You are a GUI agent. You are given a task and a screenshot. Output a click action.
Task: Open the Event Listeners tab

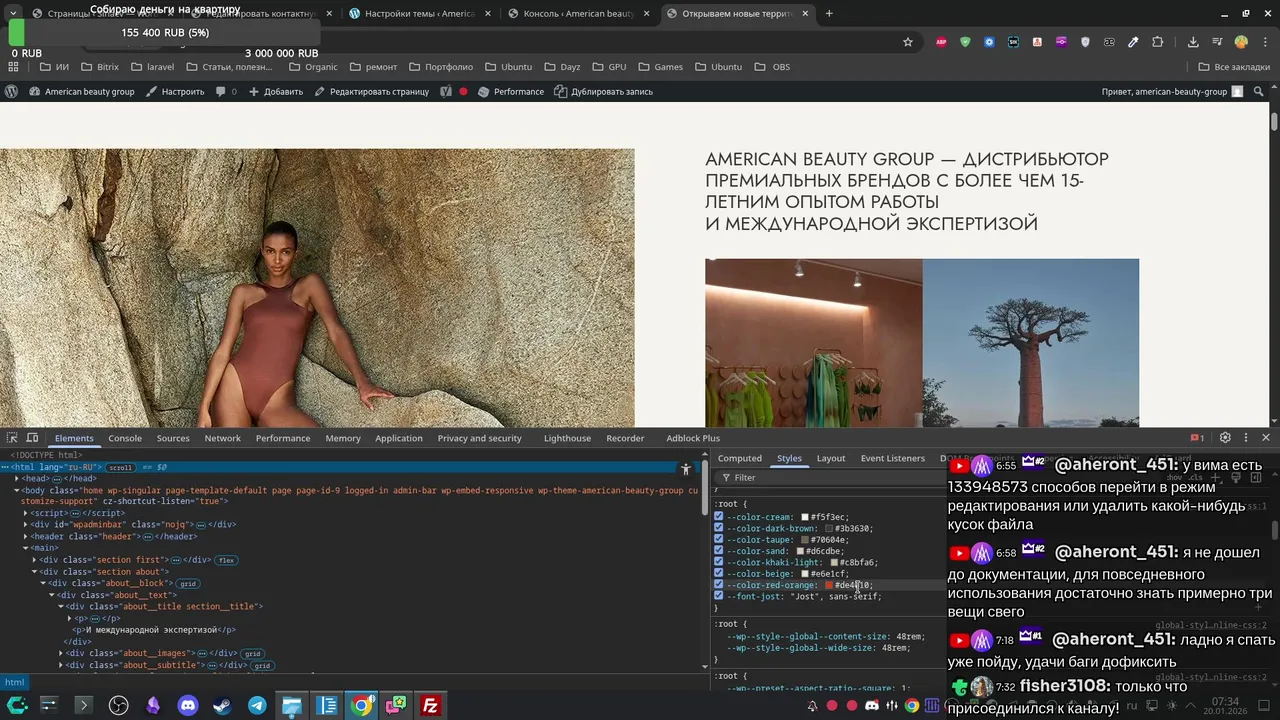point(893,458)
